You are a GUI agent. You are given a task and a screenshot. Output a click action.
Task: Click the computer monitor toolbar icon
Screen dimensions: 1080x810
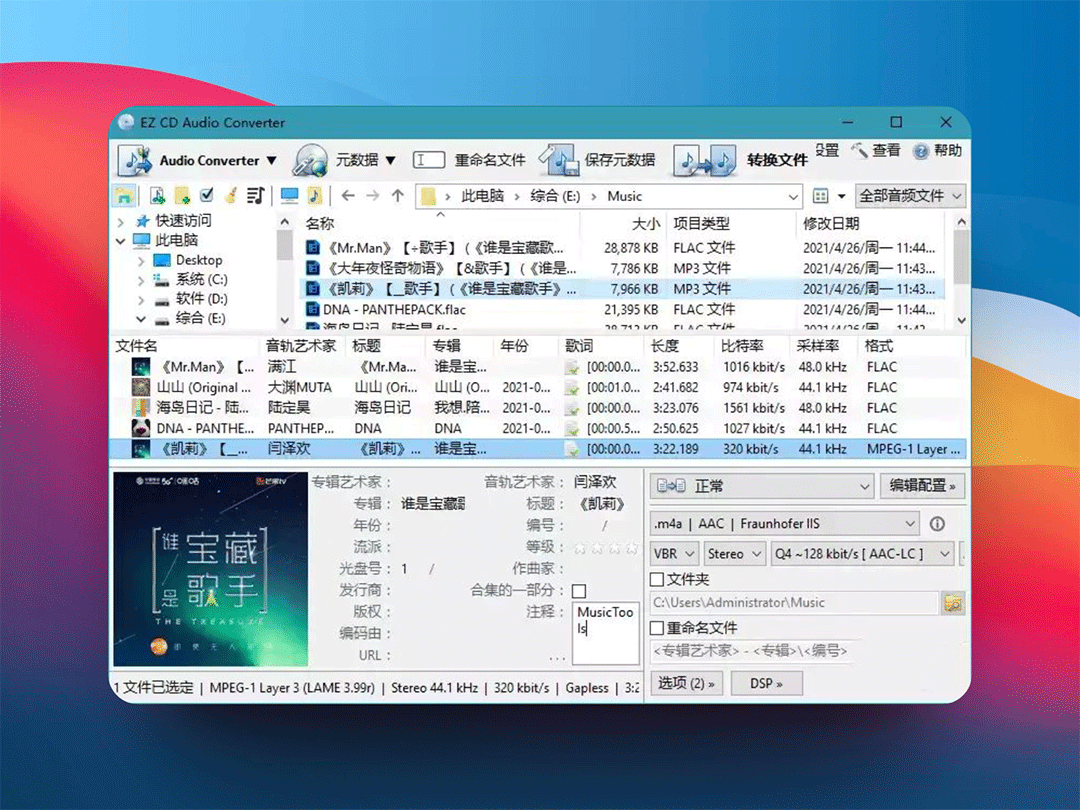coord(289,196)
